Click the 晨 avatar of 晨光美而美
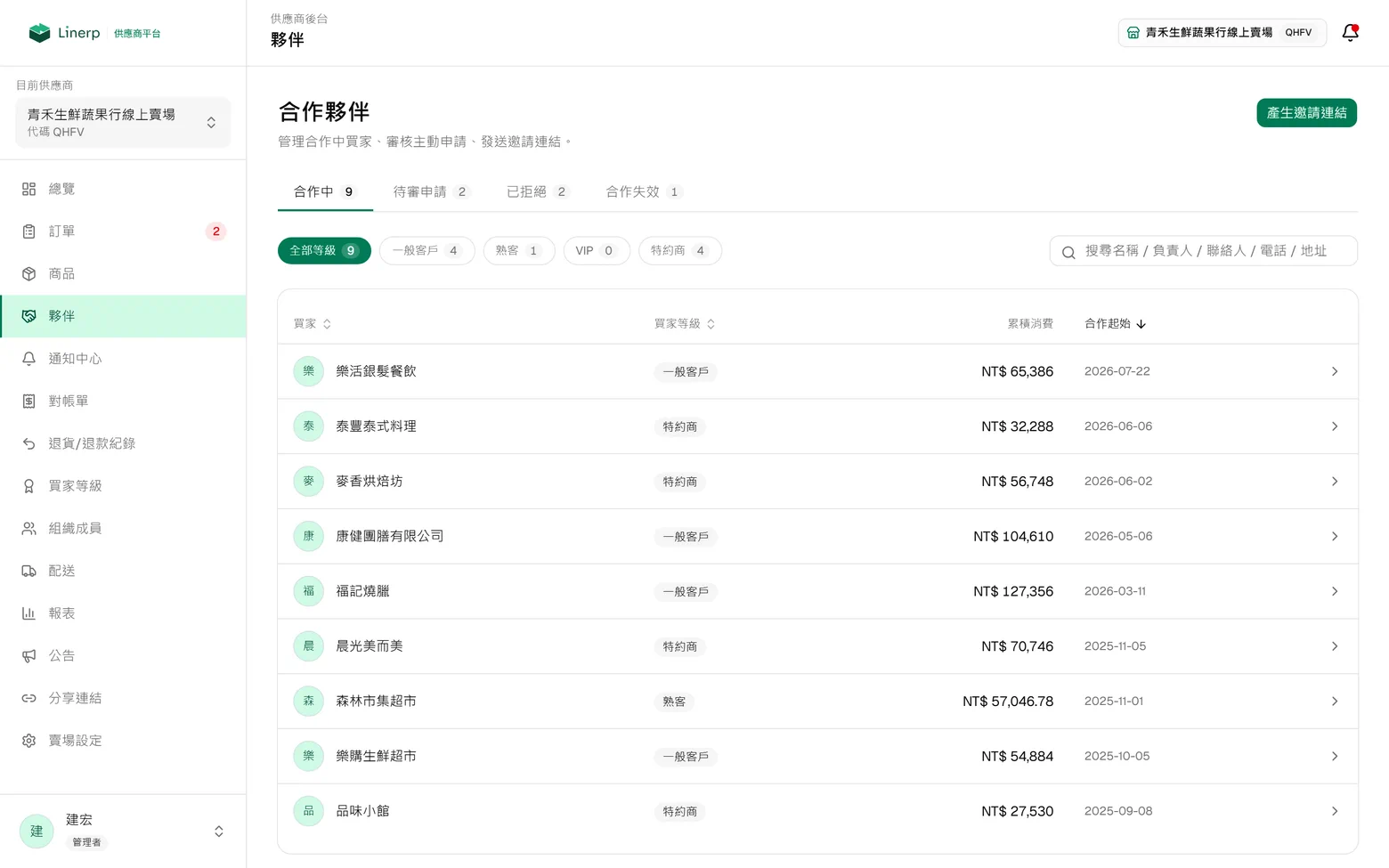The image size is (1389, 868). [x=309, y=646]
